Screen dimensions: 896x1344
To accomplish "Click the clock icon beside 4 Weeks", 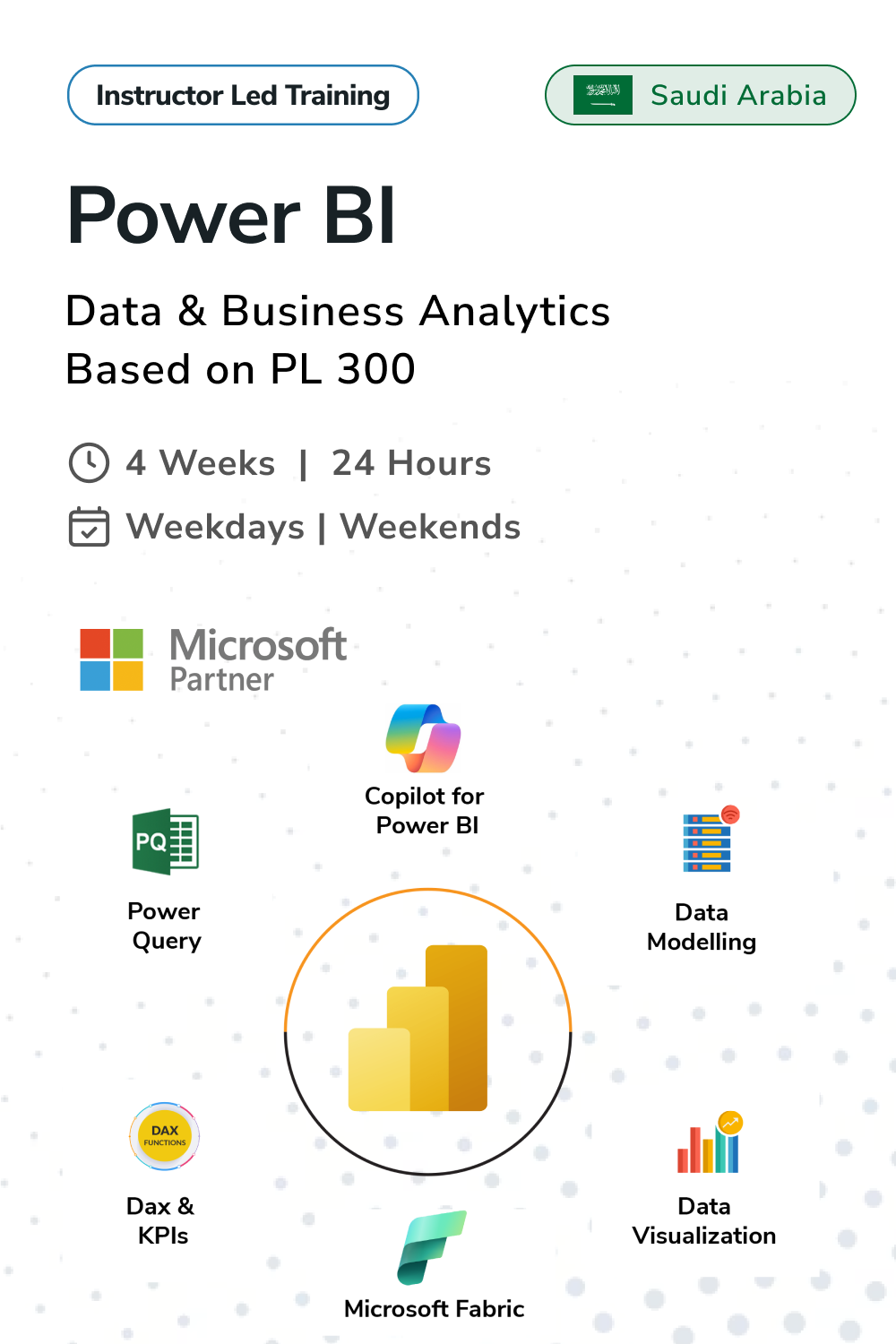I will click(x=89, y=463).
